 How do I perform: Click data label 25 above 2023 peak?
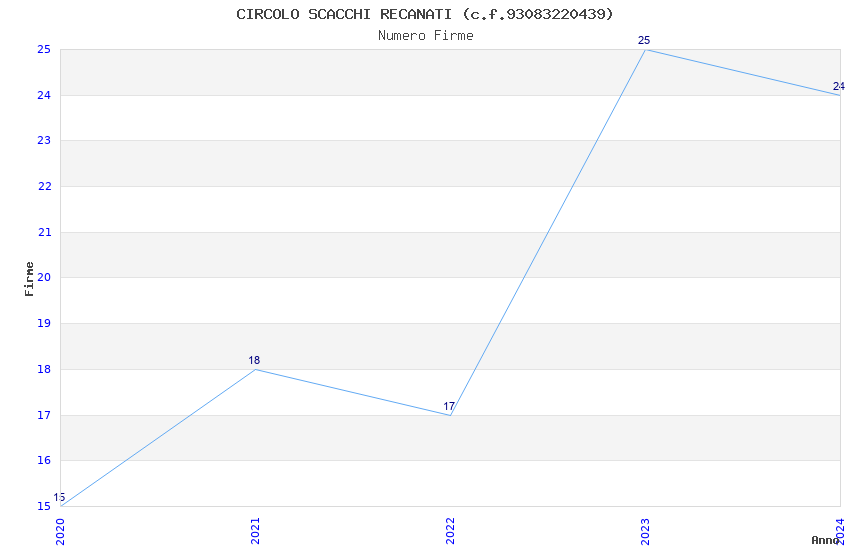point(644,41)
